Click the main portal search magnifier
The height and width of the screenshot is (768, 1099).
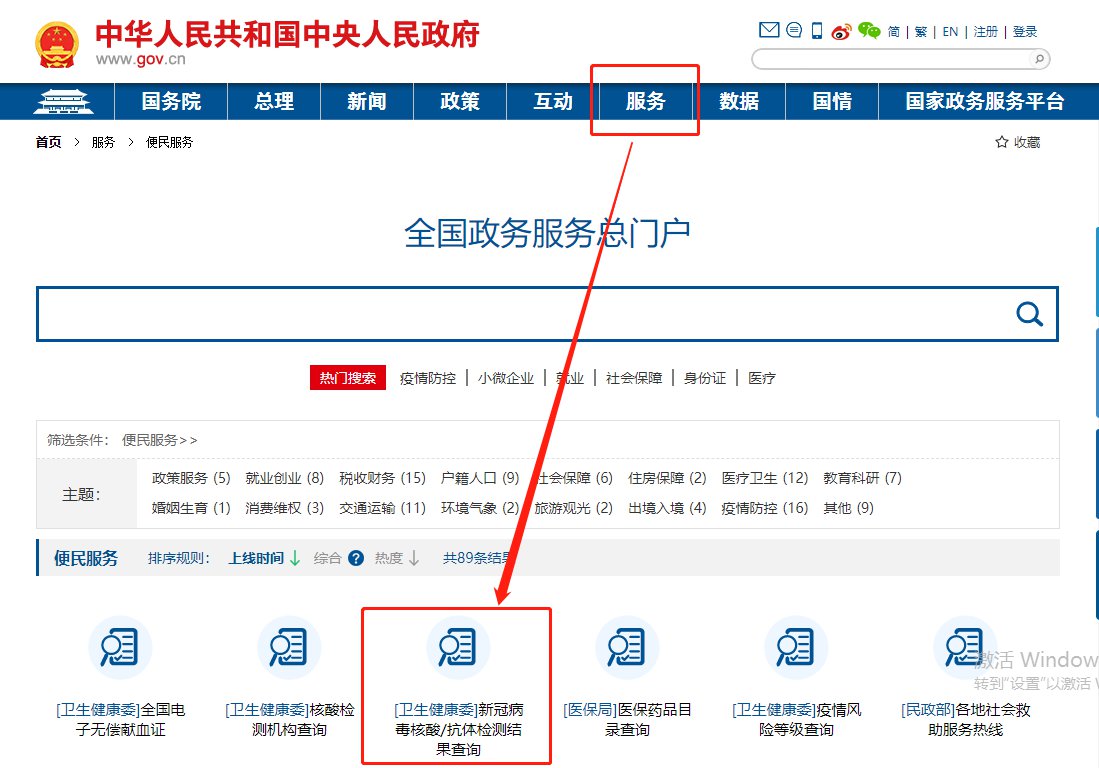(x=1029, y=314)
